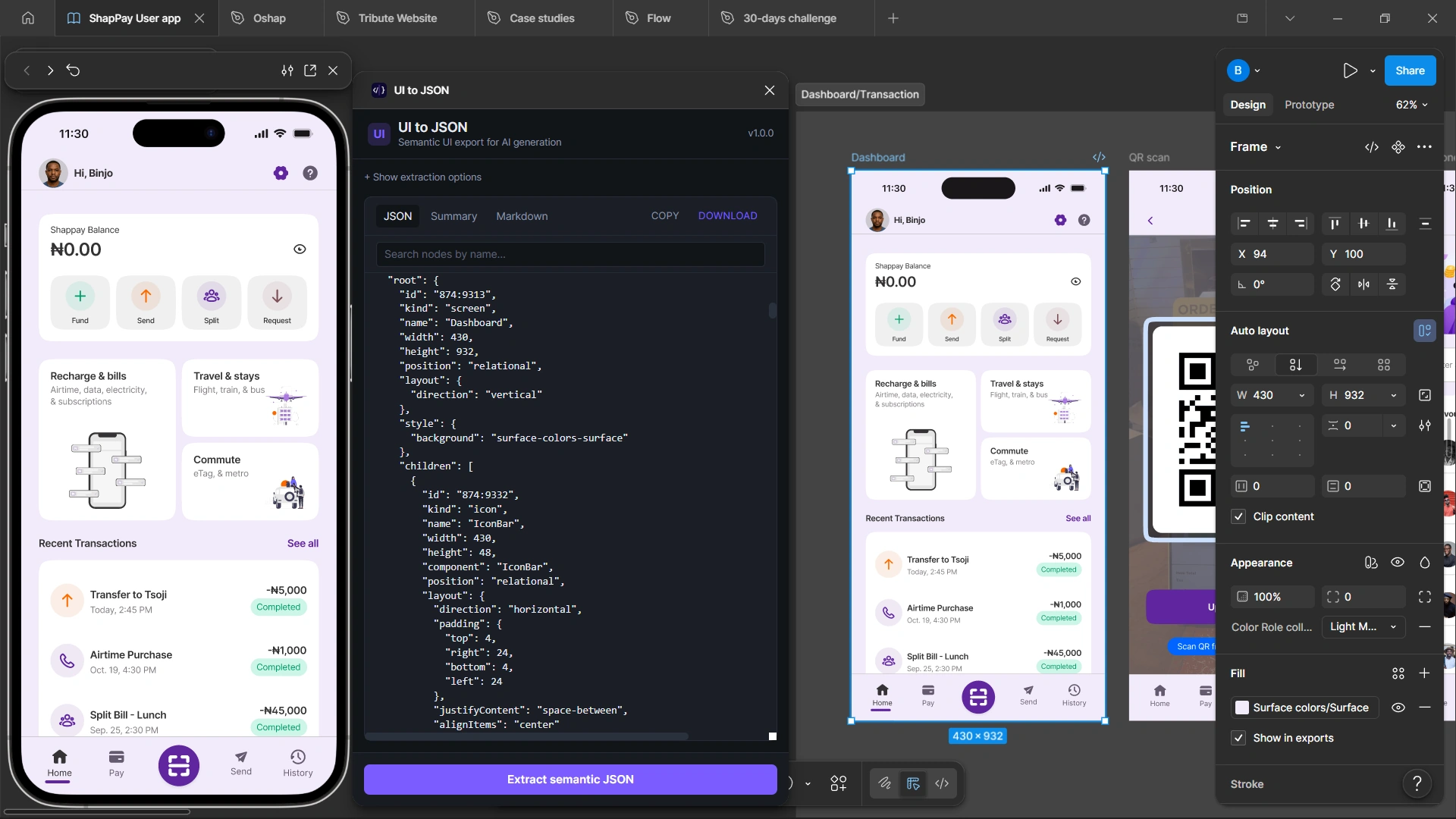Click the preview restart icon
Screen dimensions: 1456x819
(x=73, y=71)
